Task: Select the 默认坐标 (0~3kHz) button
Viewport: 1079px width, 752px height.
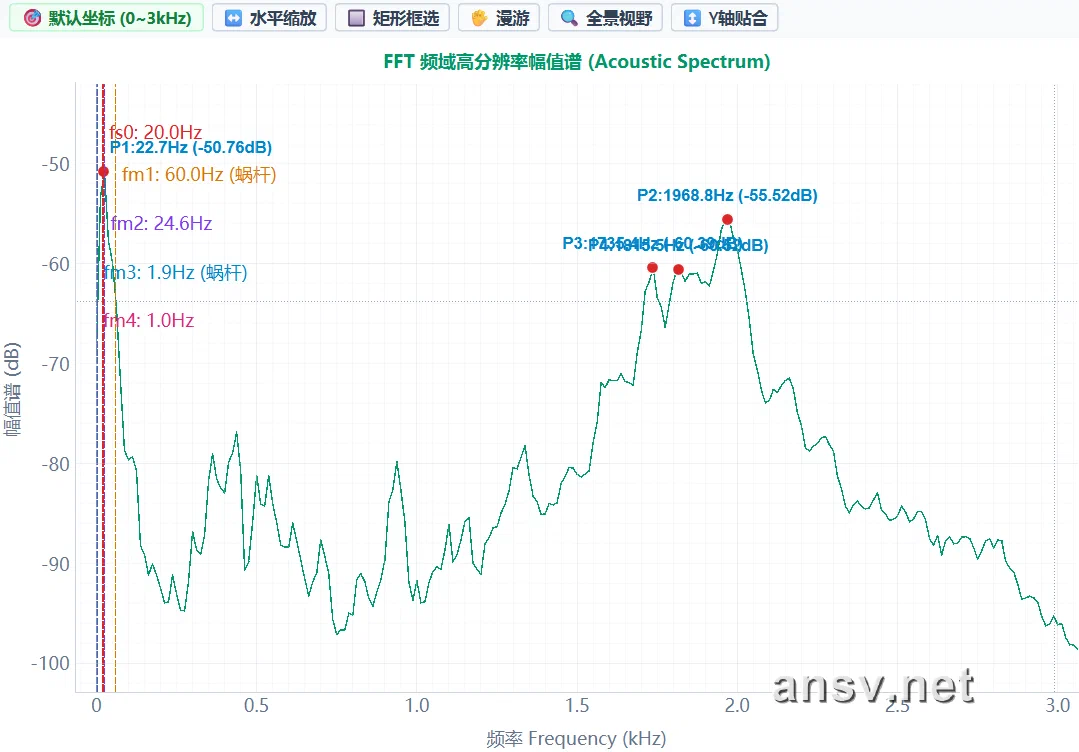Action: [107, 18]
